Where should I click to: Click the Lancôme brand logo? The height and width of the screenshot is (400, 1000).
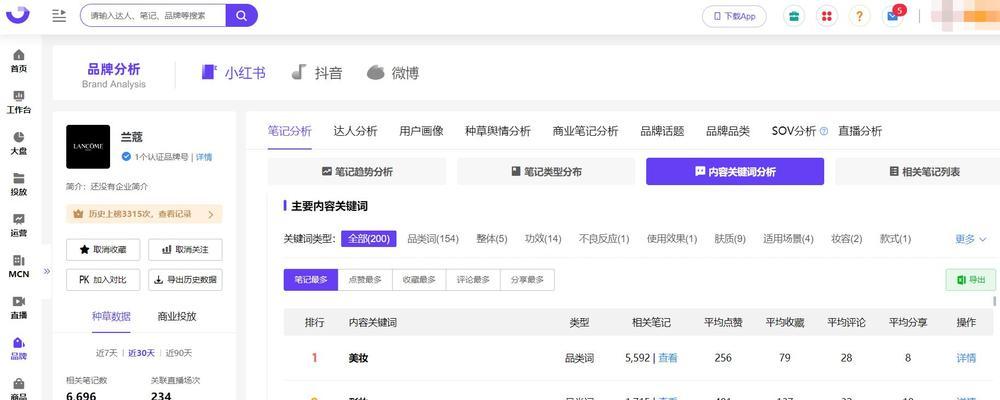coord(88,147)
